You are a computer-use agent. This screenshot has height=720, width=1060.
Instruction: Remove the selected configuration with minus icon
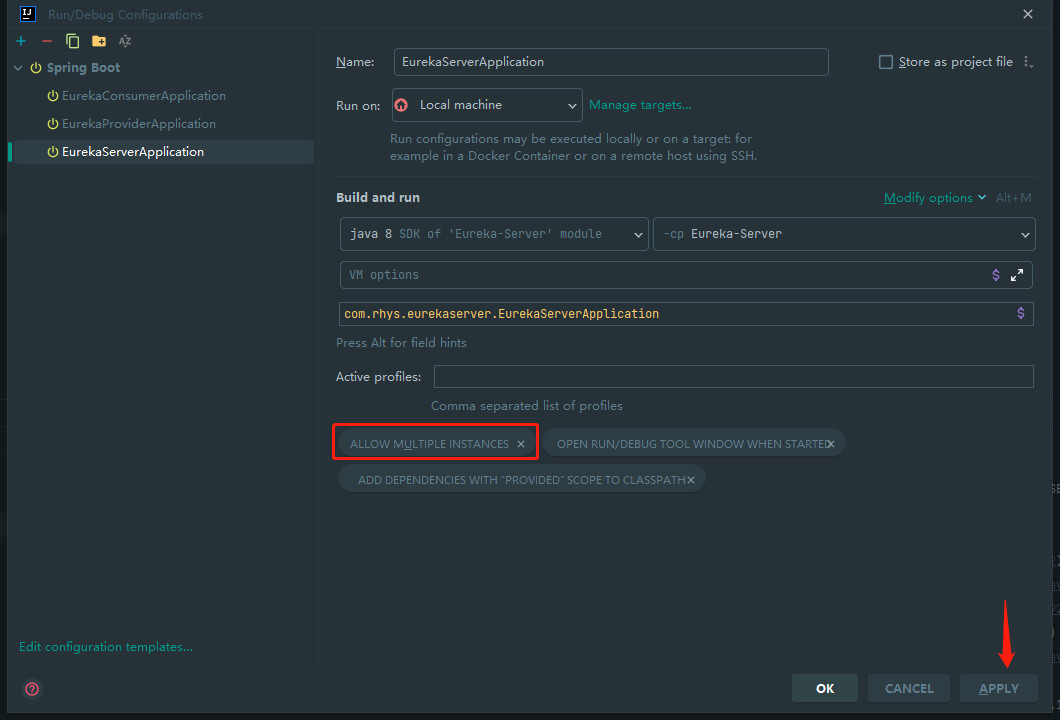[x=47, y=41]
